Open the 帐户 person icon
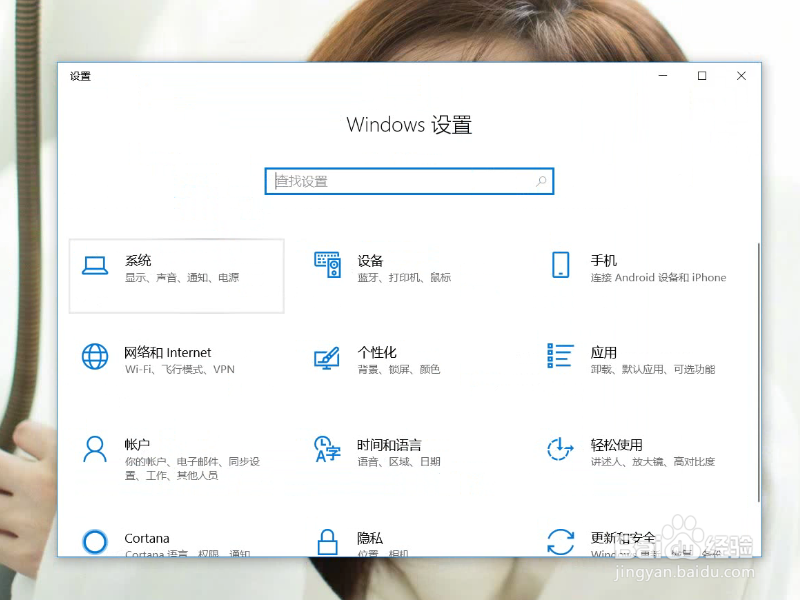Screen dimensions: 800x600 (x=95, y=449)
